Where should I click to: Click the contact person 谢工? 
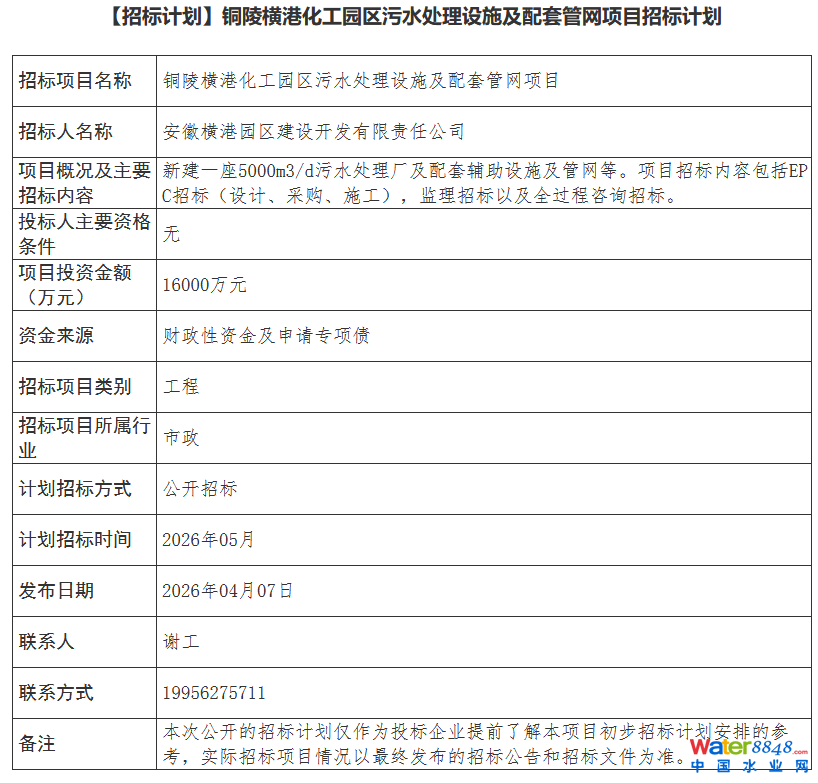click(181, 642)
